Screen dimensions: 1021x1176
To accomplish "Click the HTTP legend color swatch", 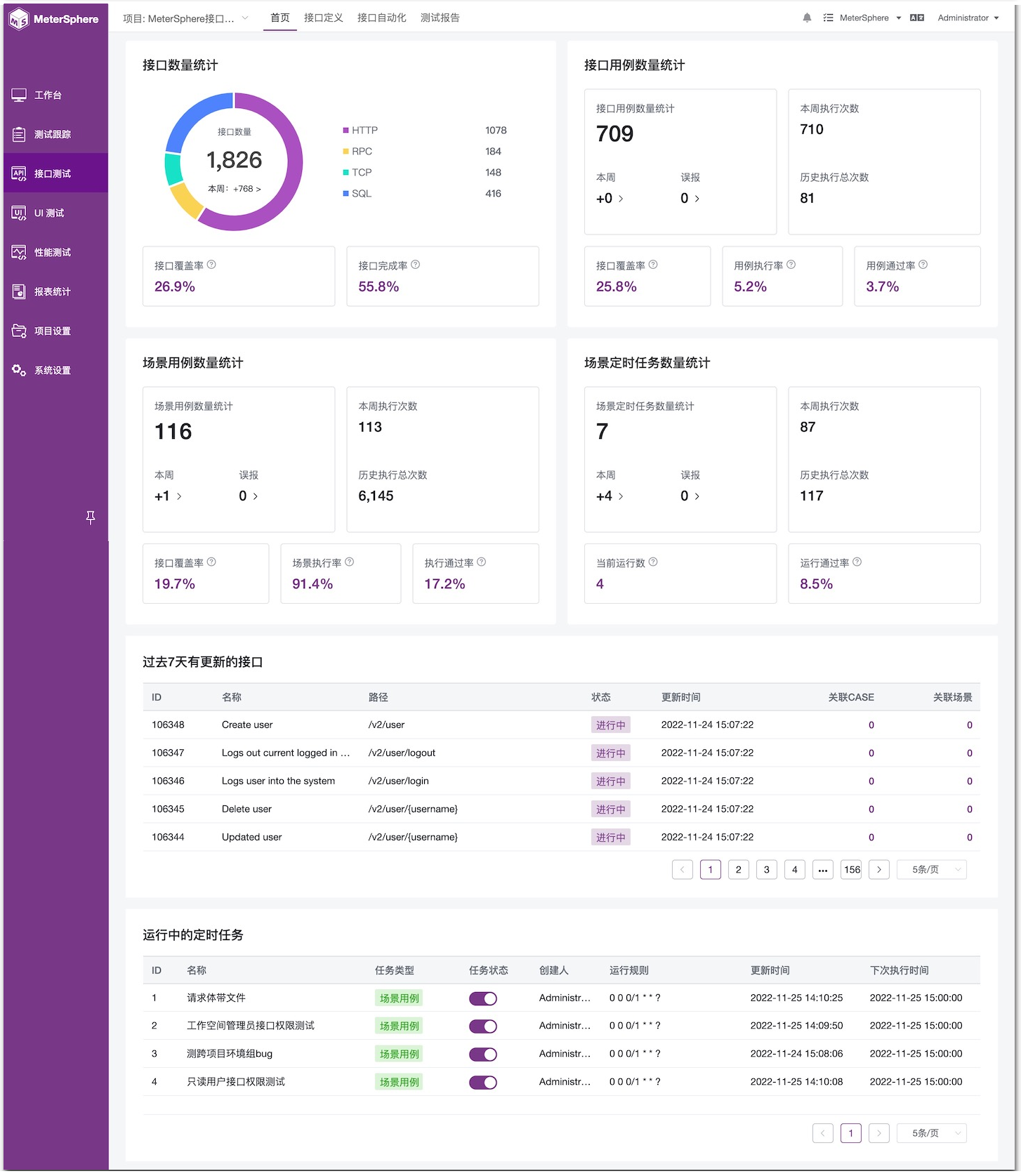I will coord(345,131).
